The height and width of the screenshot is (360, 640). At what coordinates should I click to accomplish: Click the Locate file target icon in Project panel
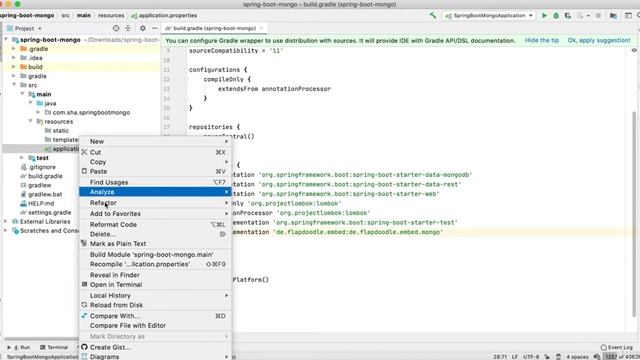[116, 28]
